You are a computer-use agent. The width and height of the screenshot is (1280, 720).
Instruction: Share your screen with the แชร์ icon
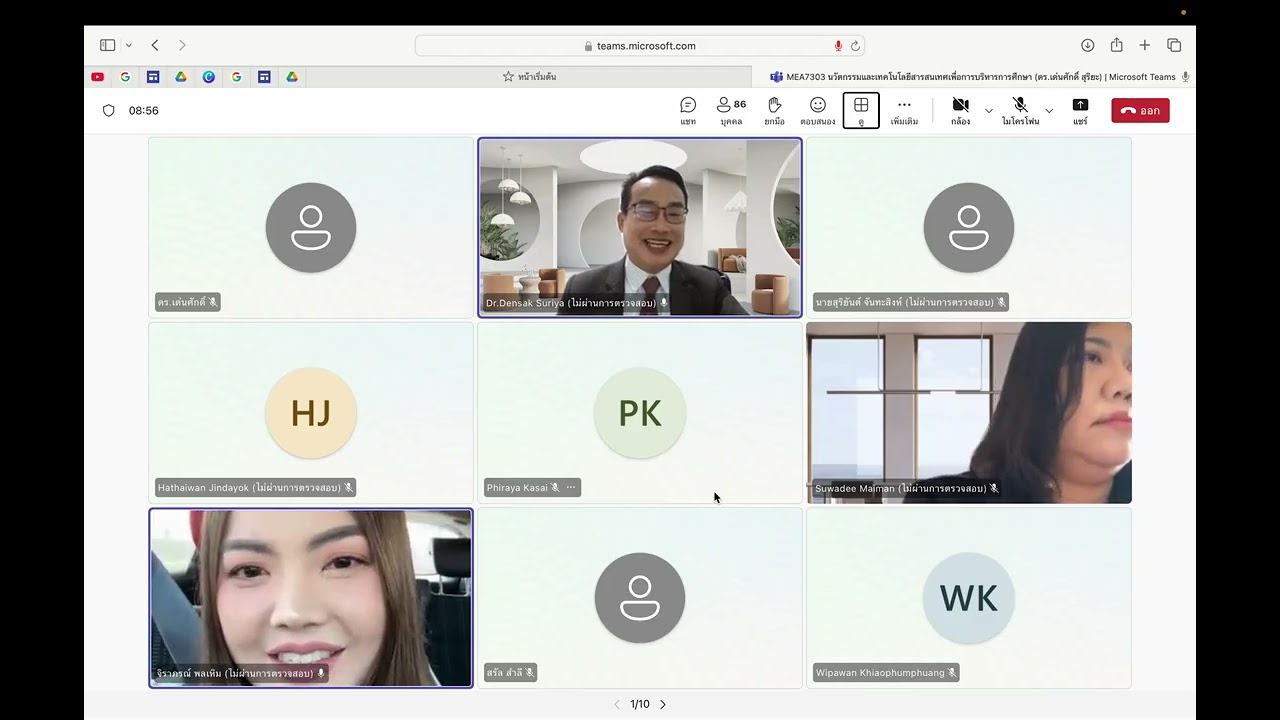point(1080,111)
